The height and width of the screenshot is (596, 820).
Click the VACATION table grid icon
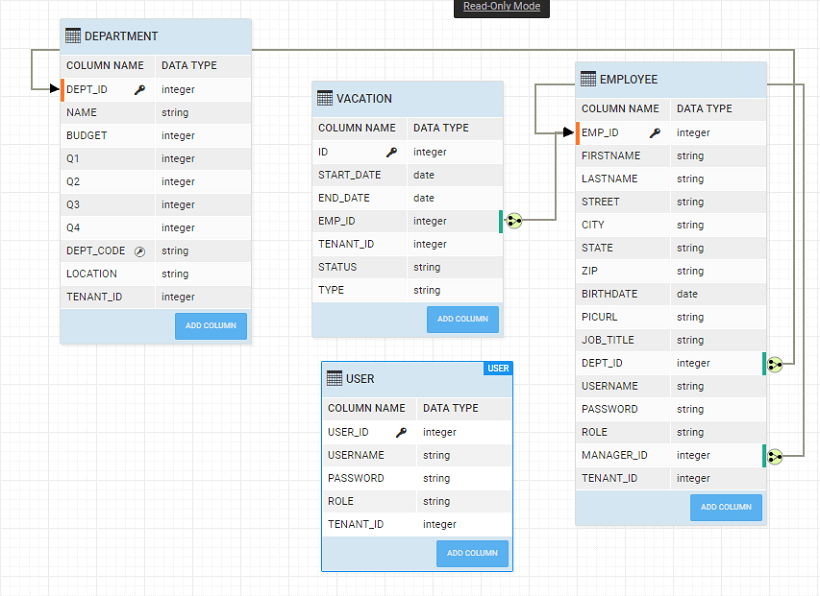pos(324,98)
